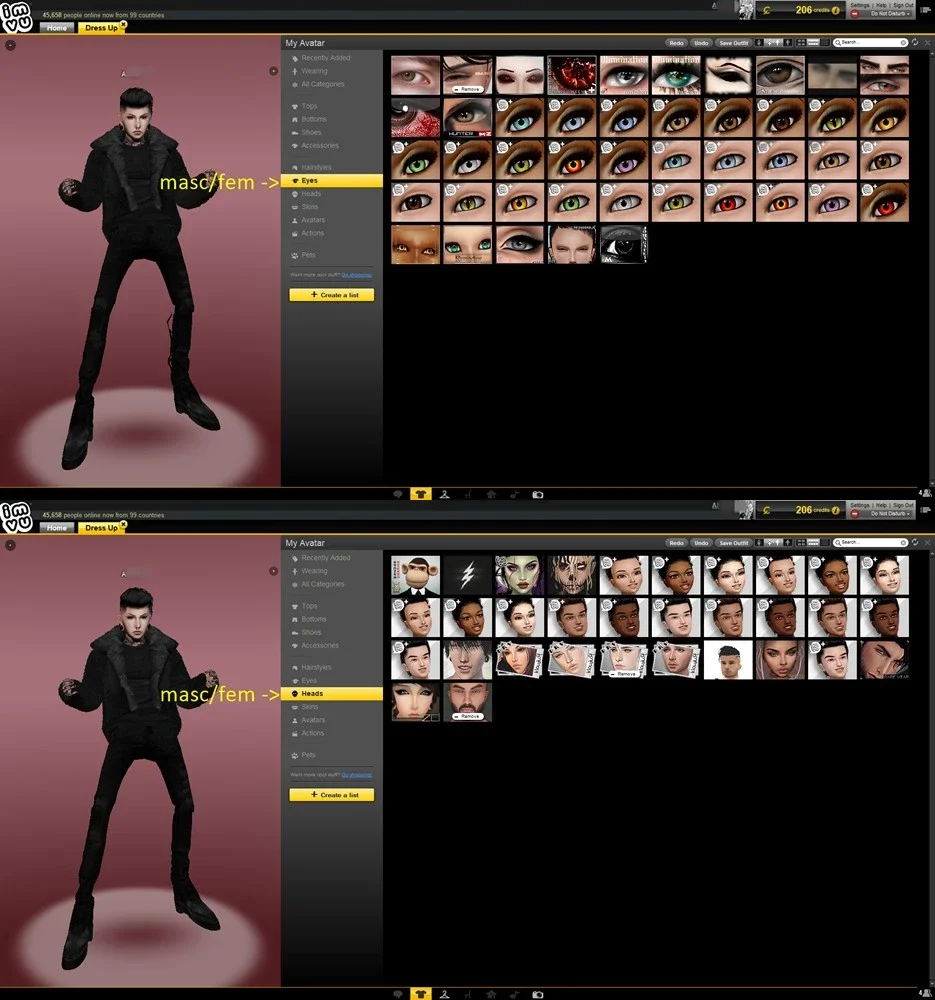Click the gold info icon beside 206 credits in top screenshot

click(836, 10)
